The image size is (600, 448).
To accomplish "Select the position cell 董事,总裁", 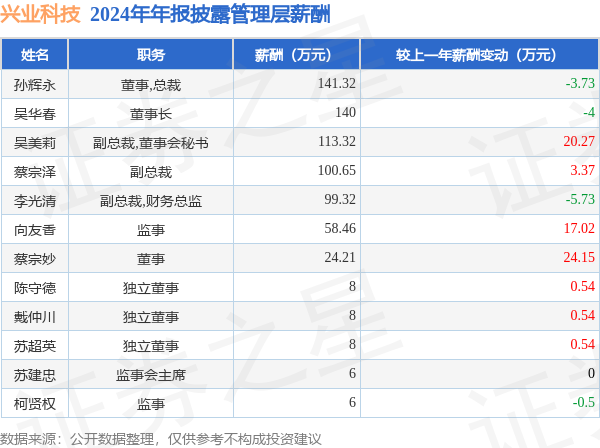I will click(151, 85).
